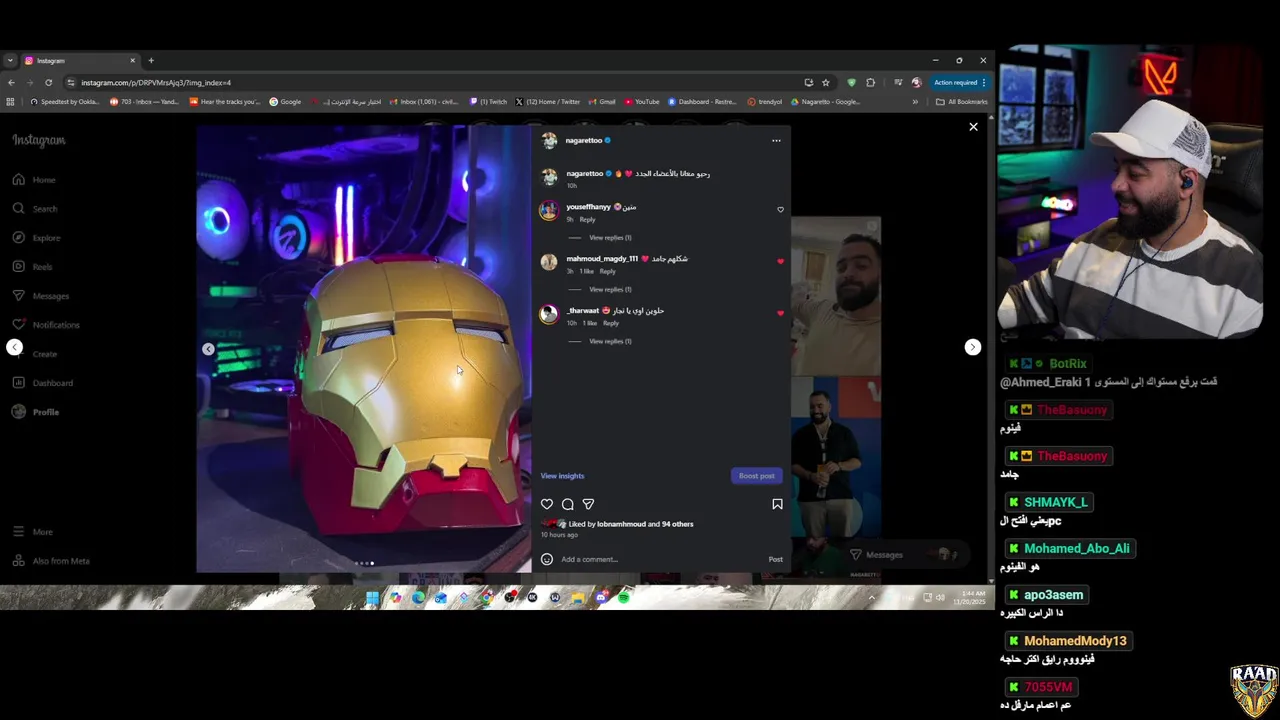Viewport: 1280px width, 720px height.
Task: Click the Instagram logo wordmark
Action: (39, 141)
